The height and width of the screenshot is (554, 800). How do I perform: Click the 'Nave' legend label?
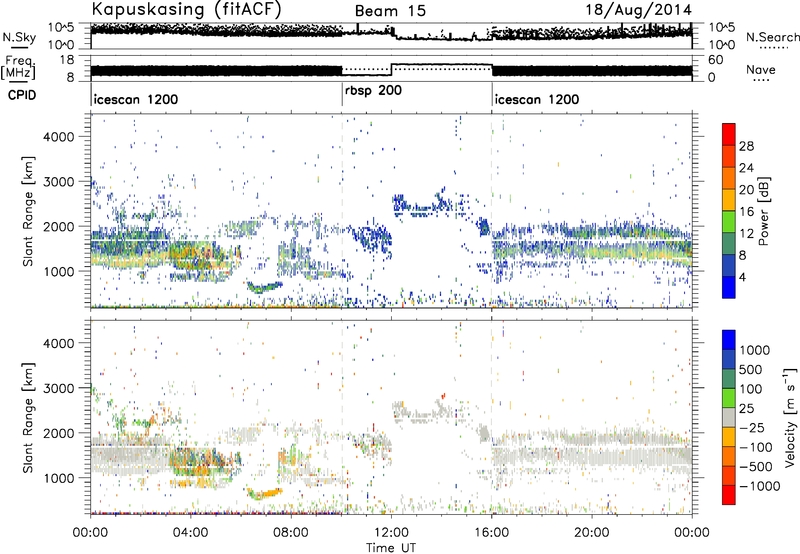(x=761, y=69)
